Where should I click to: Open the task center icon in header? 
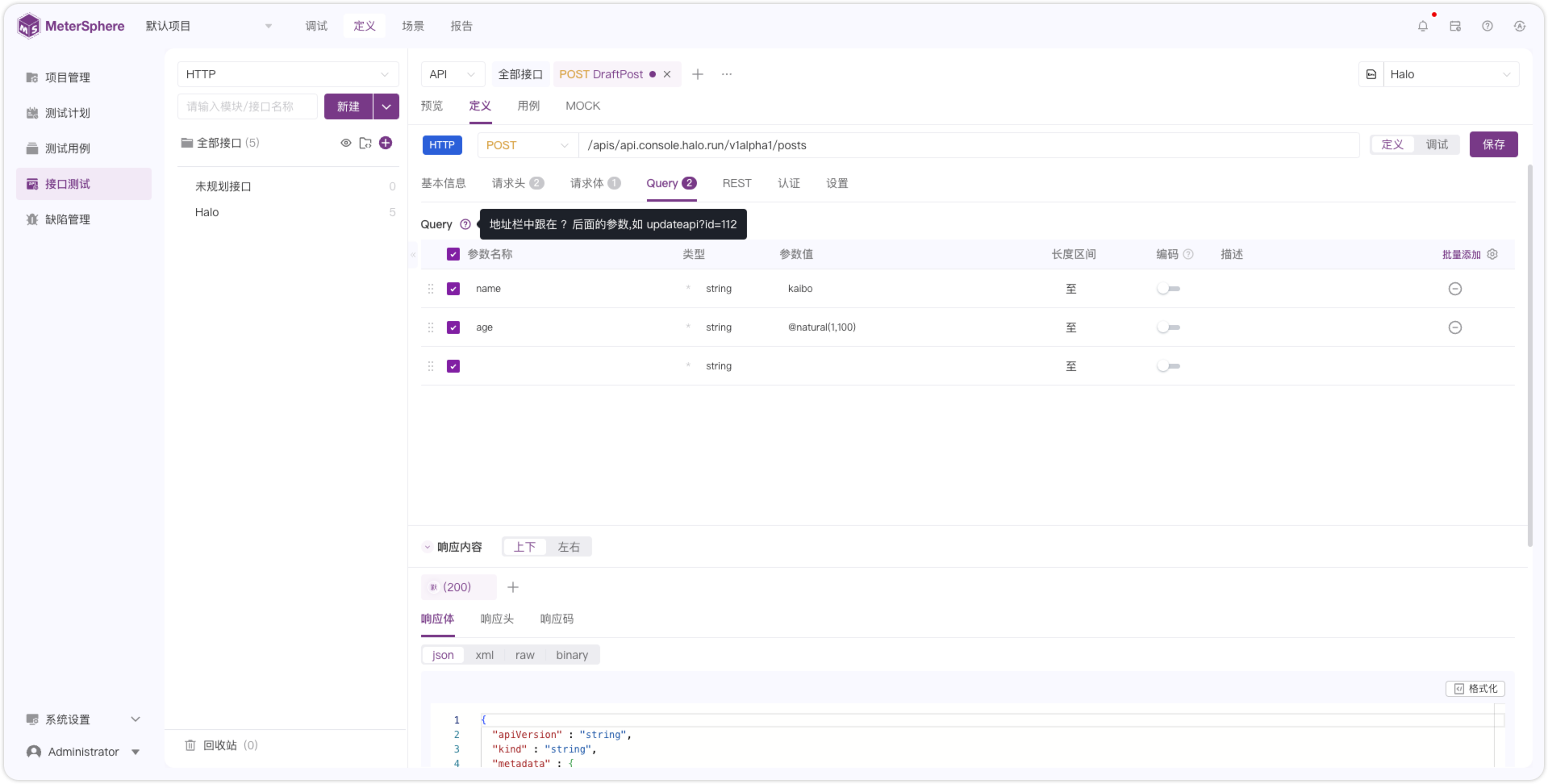(1455, 26)
